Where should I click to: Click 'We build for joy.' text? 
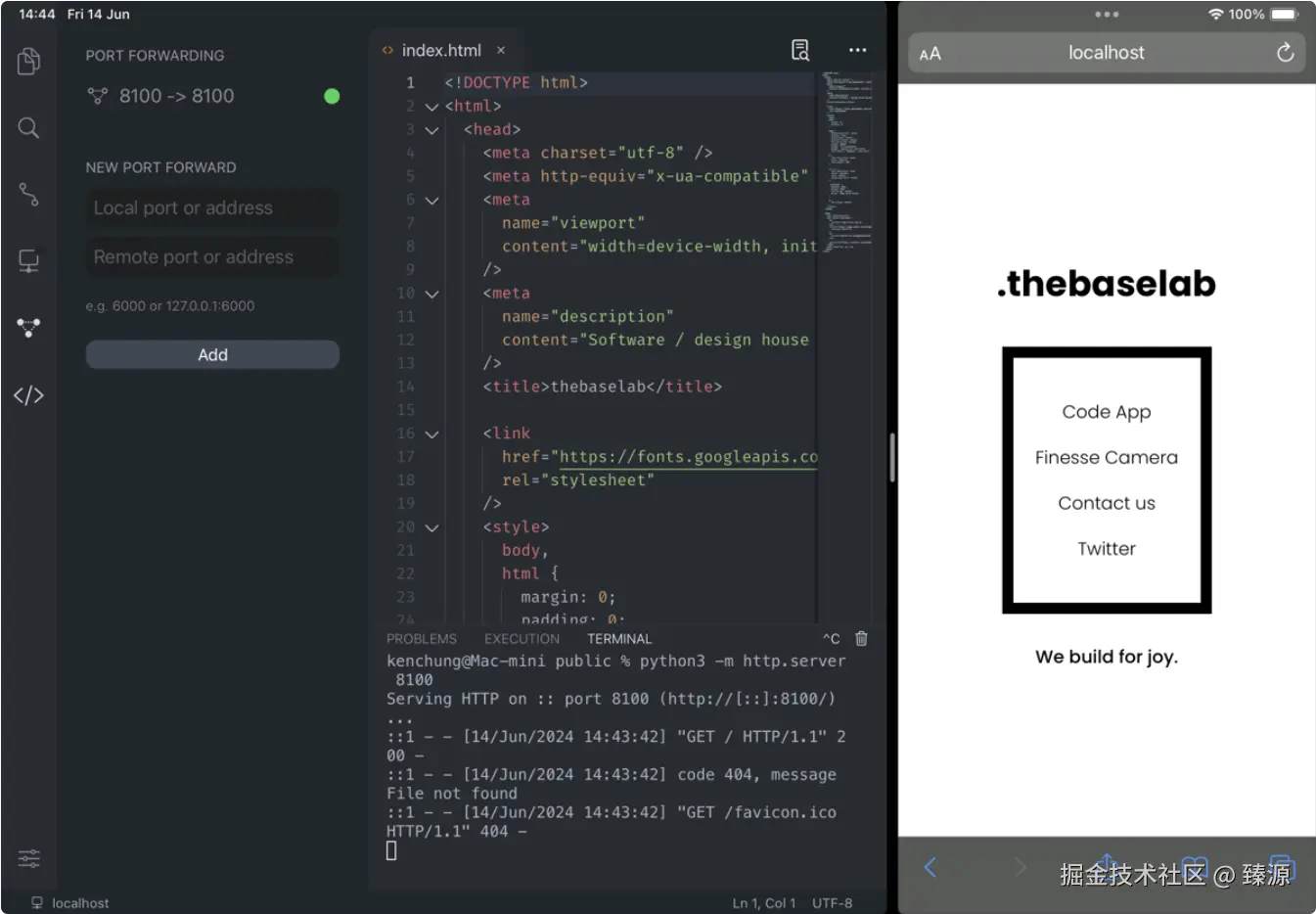(1107, 657)
